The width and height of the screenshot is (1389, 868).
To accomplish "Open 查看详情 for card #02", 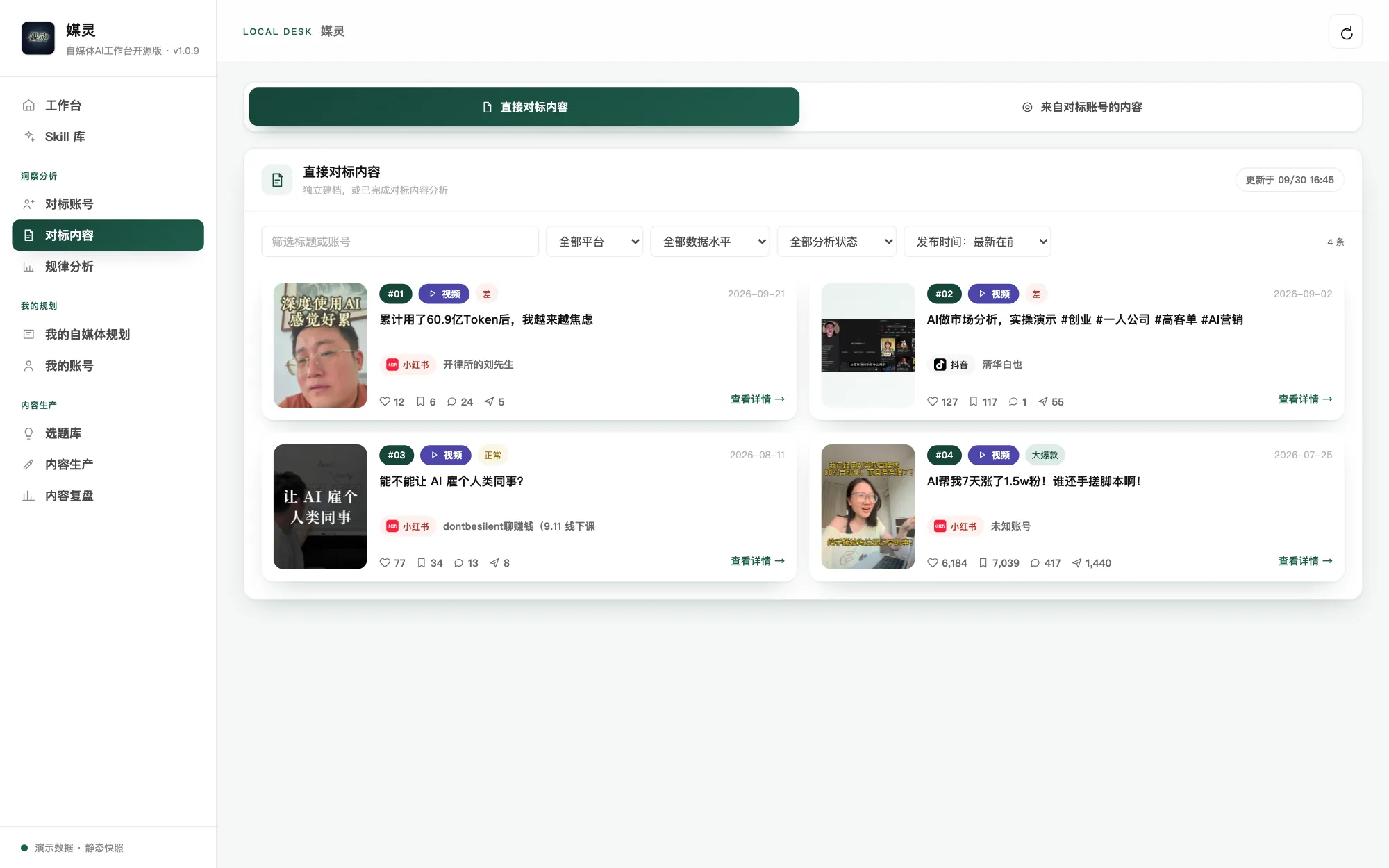I will coord(1306,399).
